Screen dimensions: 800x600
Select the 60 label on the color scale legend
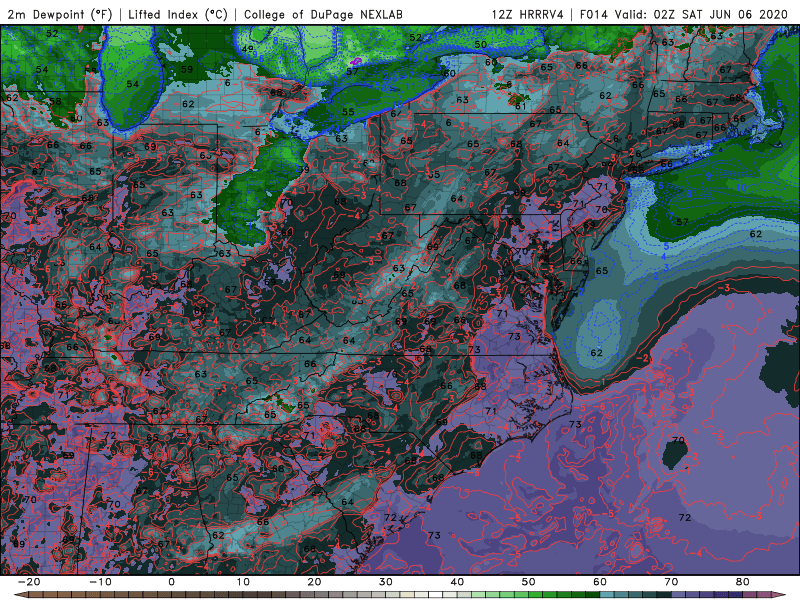600,582
